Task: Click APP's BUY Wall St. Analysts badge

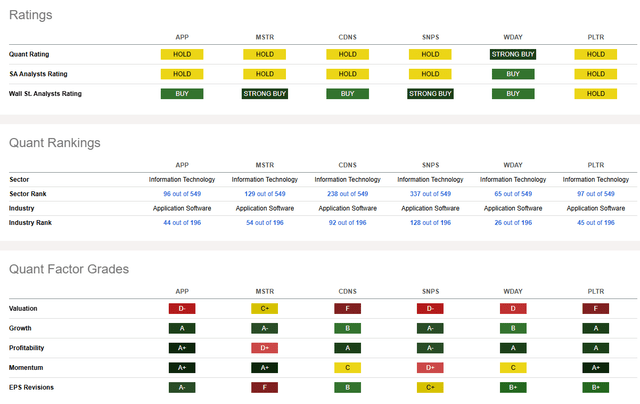Action: 182,94
